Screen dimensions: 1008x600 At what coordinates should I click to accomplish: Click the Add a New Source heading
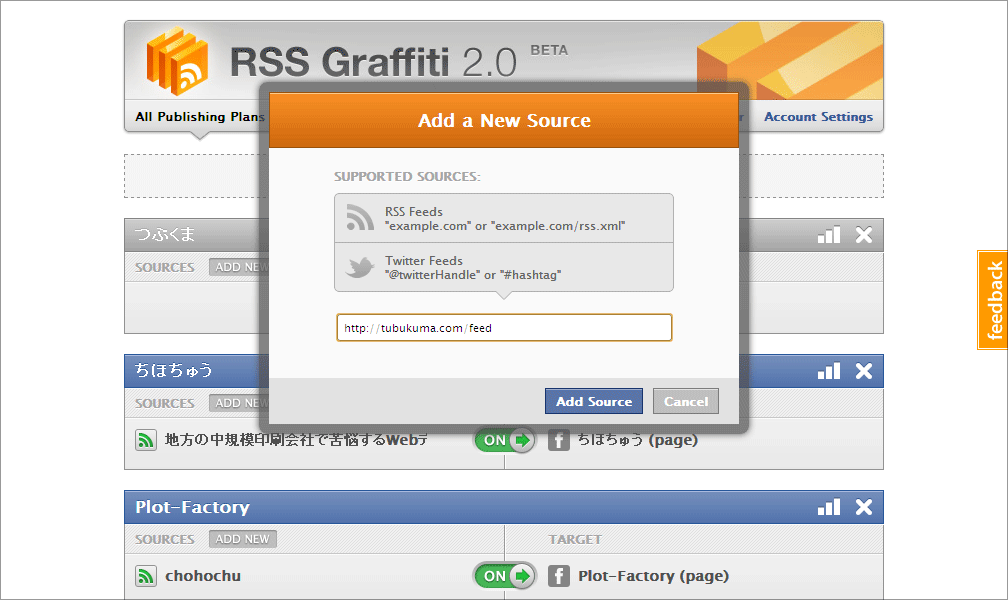(504, 120)
